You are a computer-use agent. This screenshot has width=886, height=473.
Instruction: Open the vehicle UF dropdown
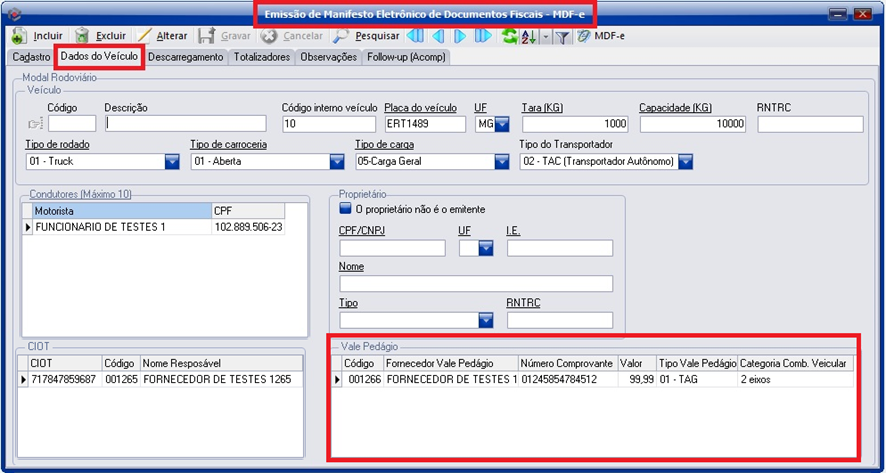[x=502, y=124]
